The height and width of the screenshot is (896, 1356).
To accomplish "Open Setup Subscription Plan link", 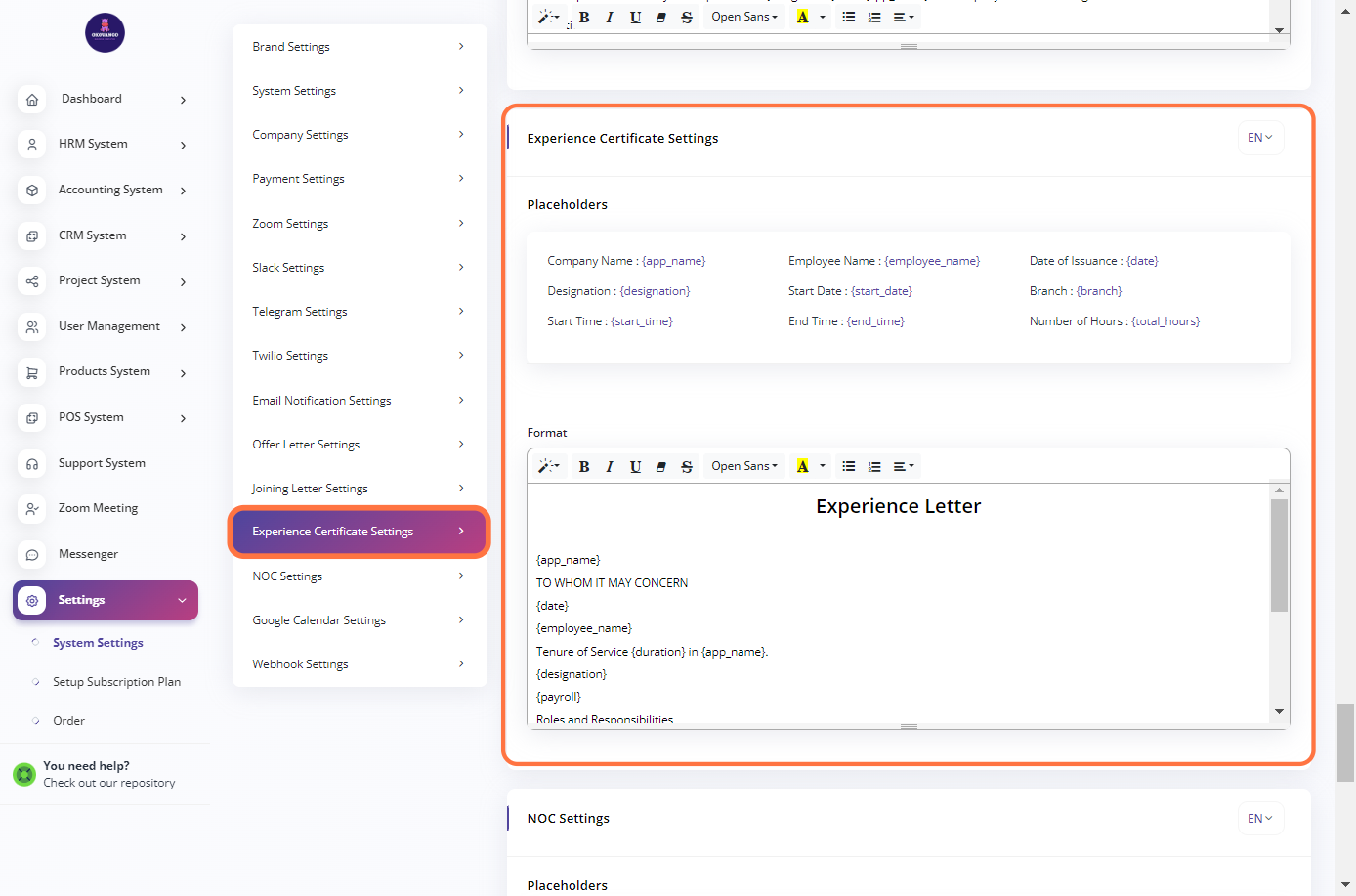I will [x=116, y=682].
